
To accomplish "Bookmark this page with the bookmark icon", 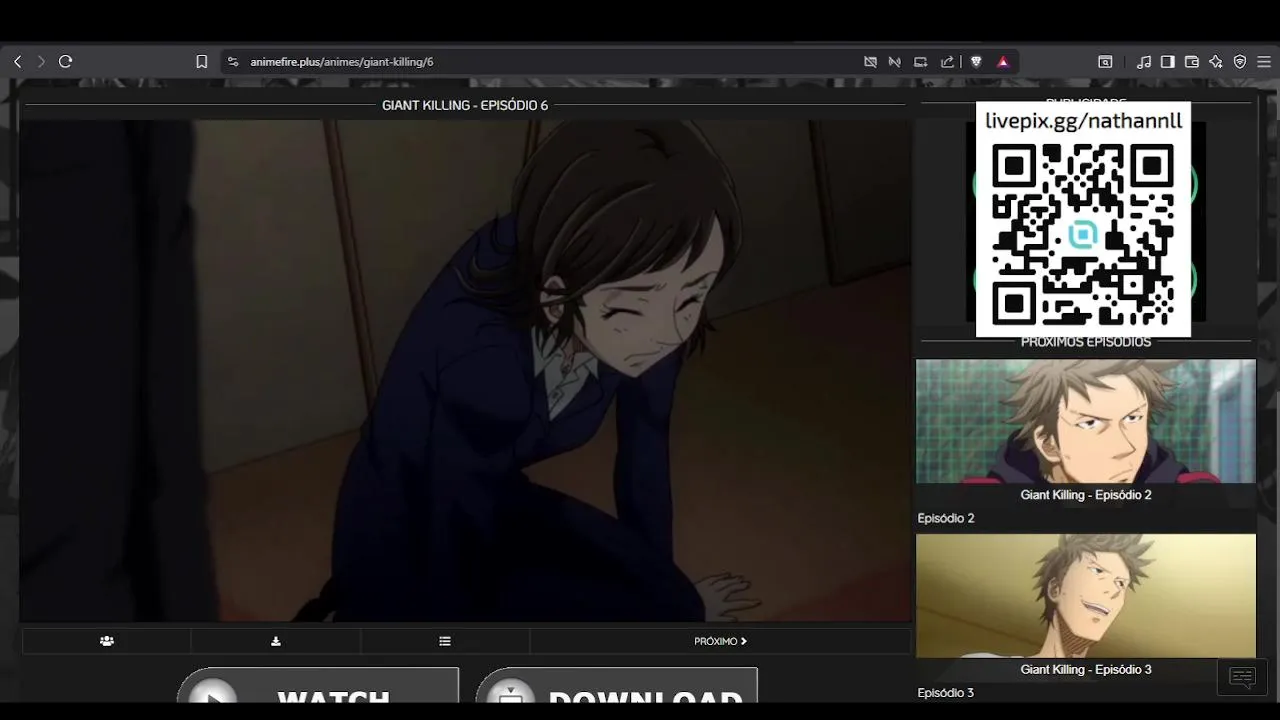I will (201, 62).
